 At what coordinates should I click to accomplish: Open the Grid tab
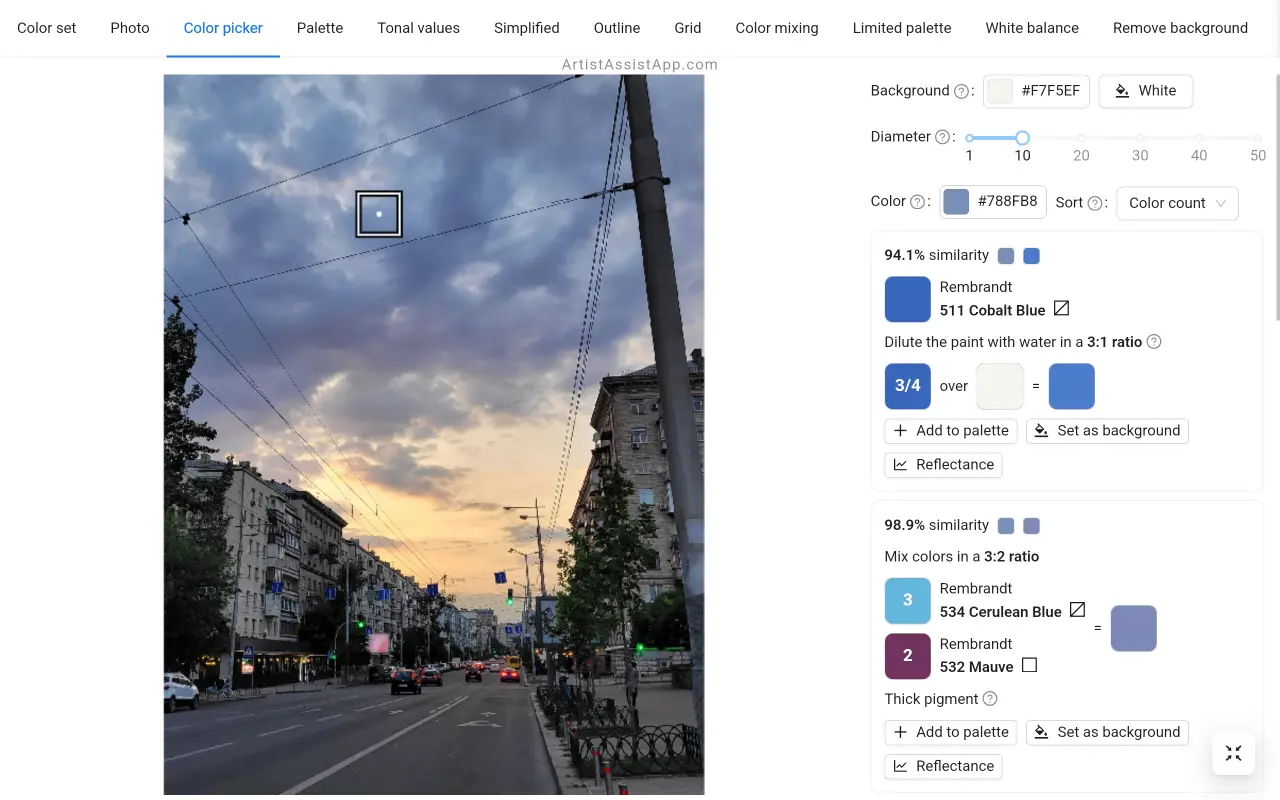click(x=688, y=28)
